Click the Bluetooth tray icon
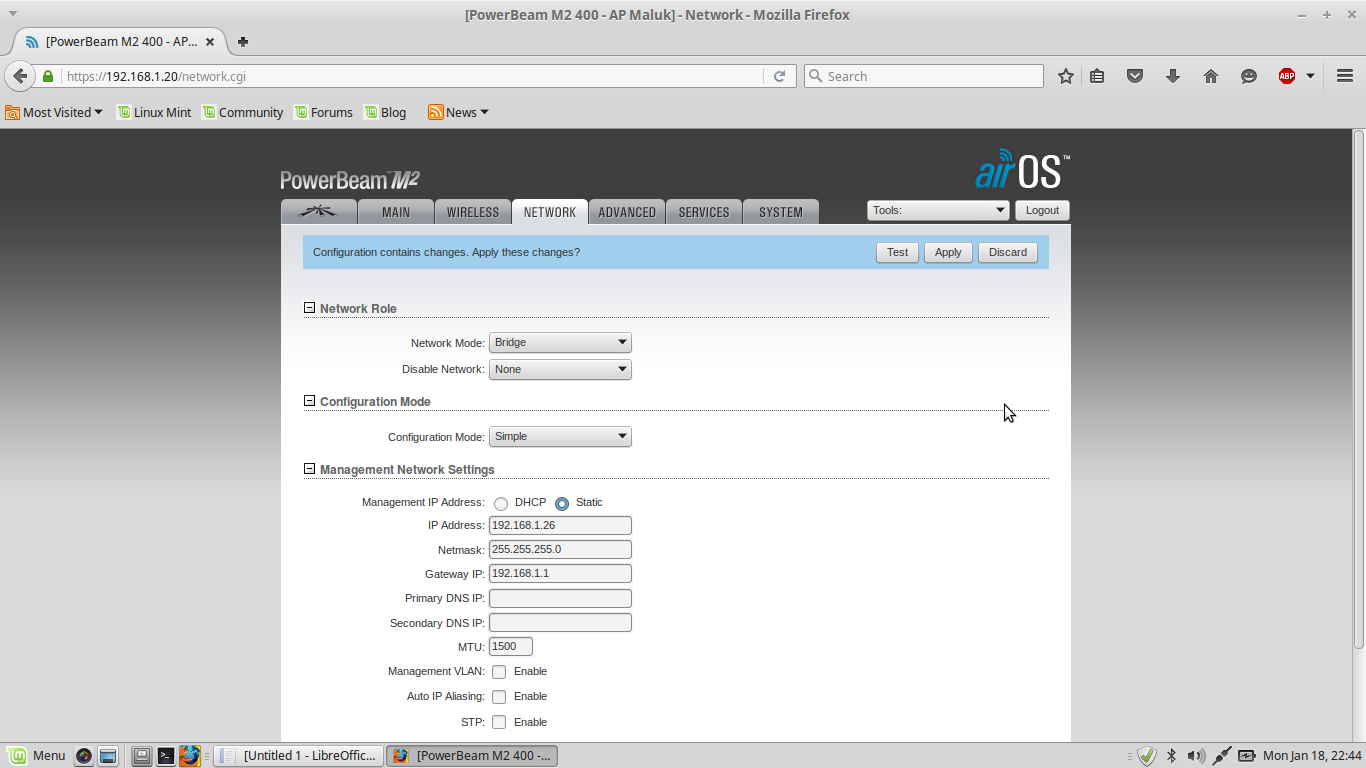Image resolution: width=1366 pixels, height=768 pixels. (x=1171, y=756)
